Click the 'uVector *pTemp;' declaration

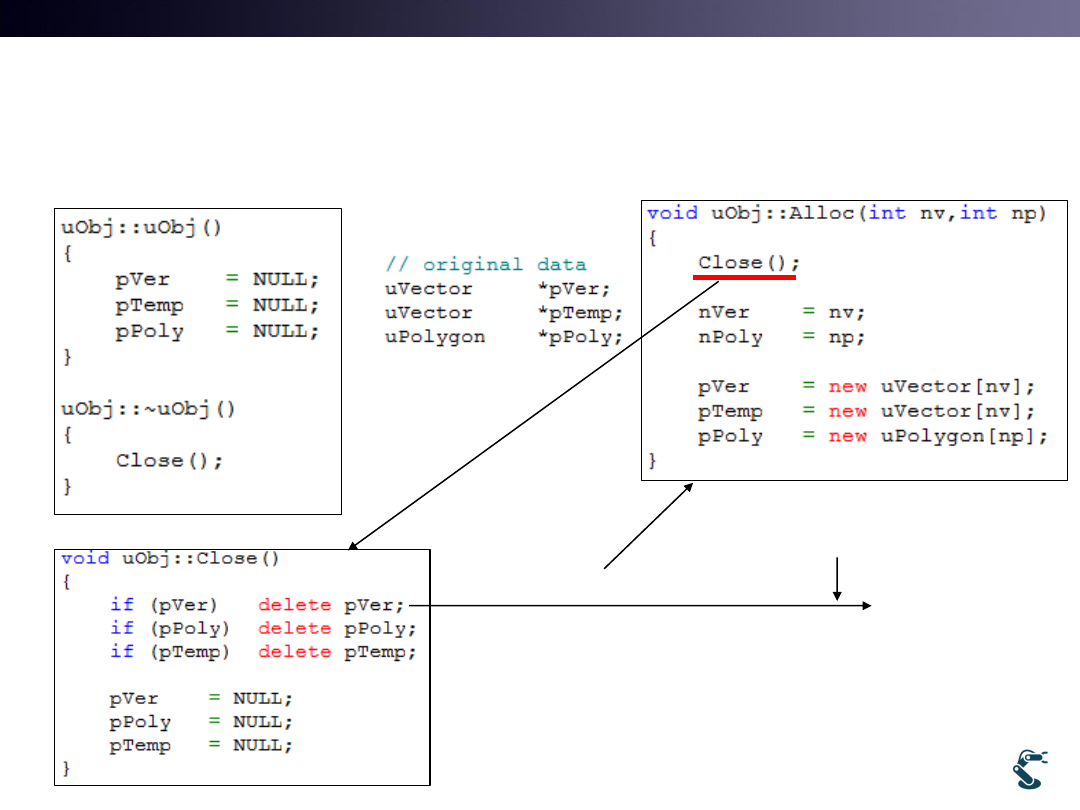point(504,312)
